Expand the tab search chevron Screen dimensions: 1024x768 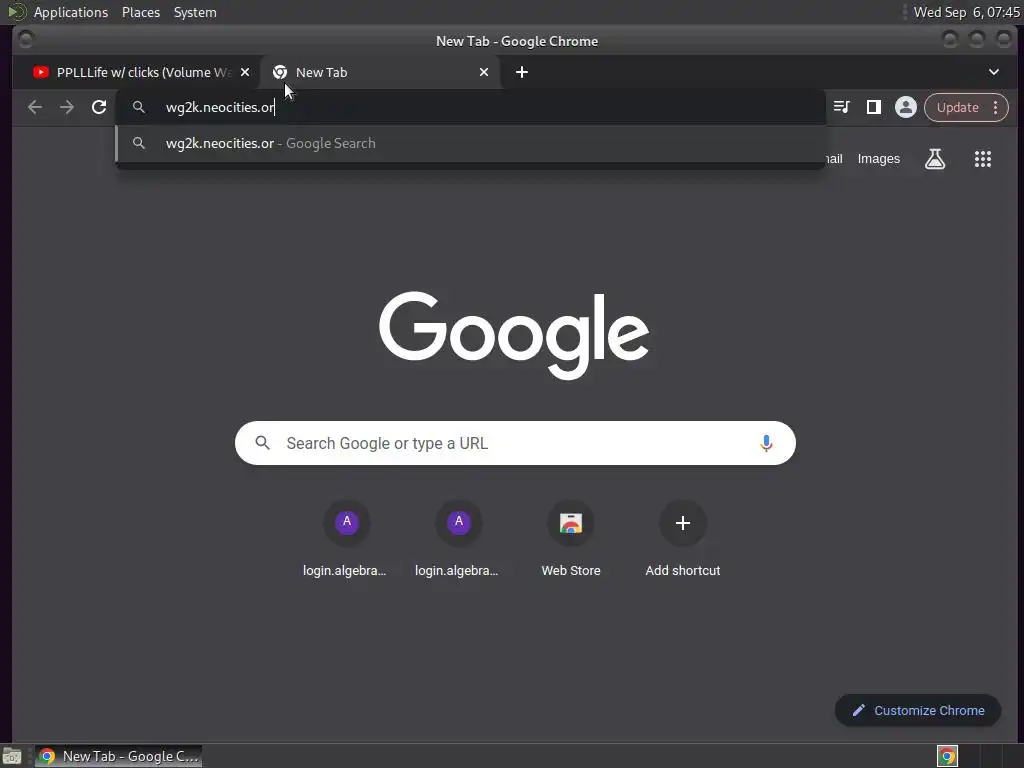point(993,72)
